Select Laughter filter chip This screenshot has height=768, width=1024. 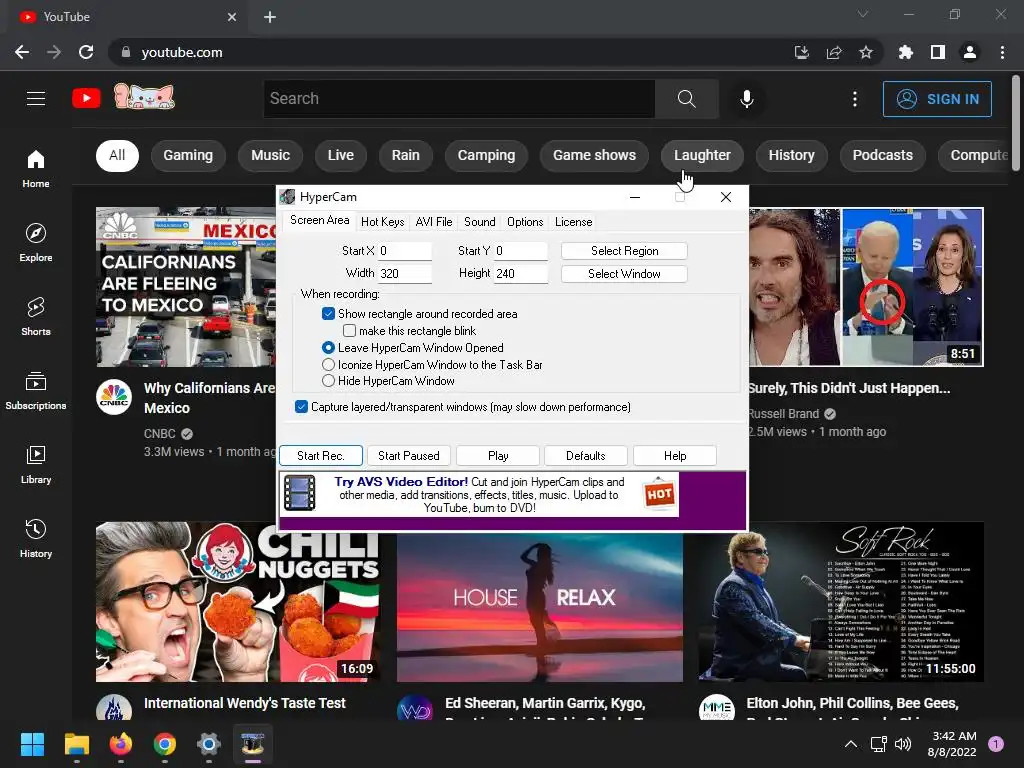pyautogui.click(x=702, y=155)
